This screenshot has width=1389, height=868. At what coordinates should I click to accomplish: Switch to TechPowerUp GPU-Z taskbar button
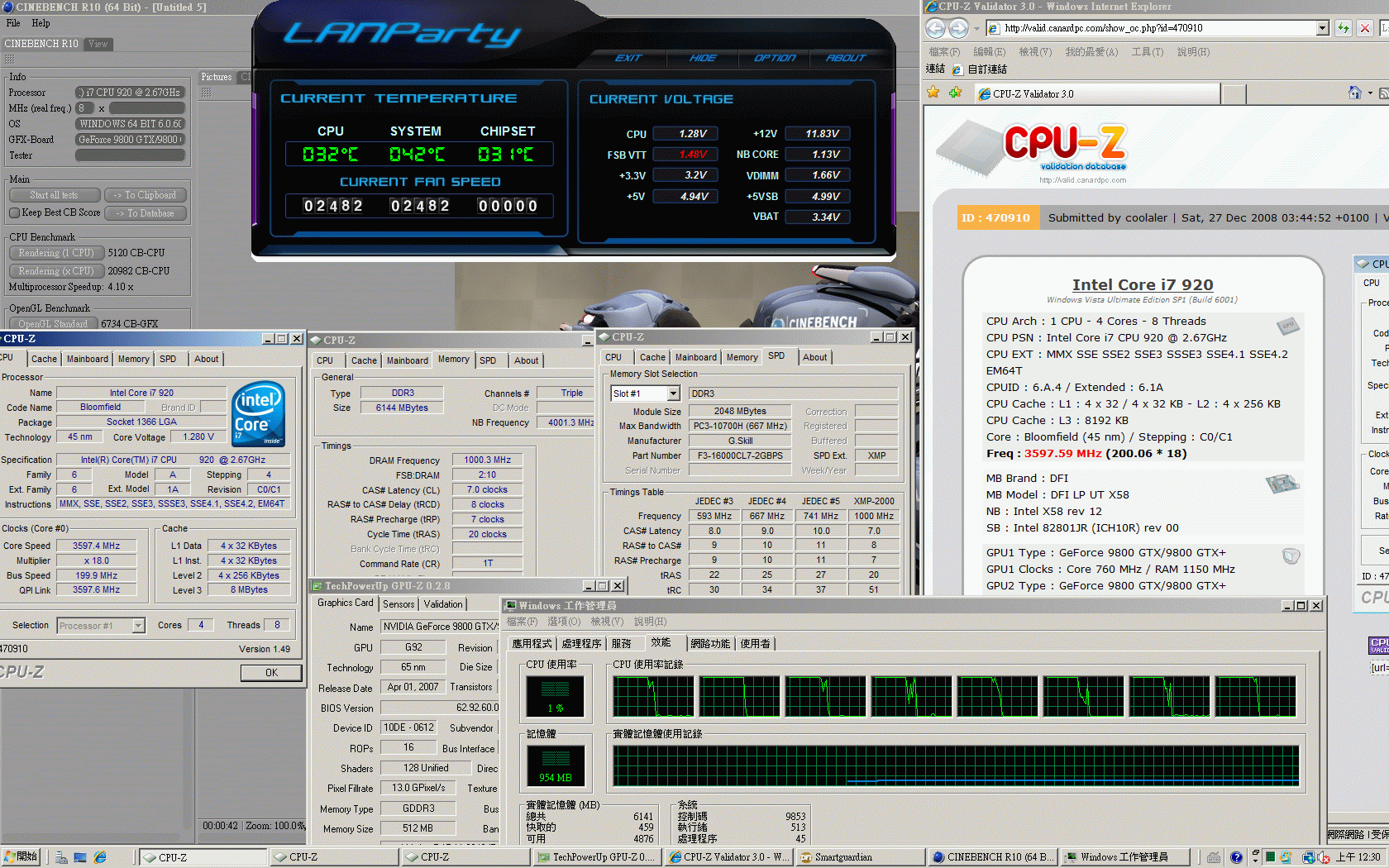click(597, 857)
